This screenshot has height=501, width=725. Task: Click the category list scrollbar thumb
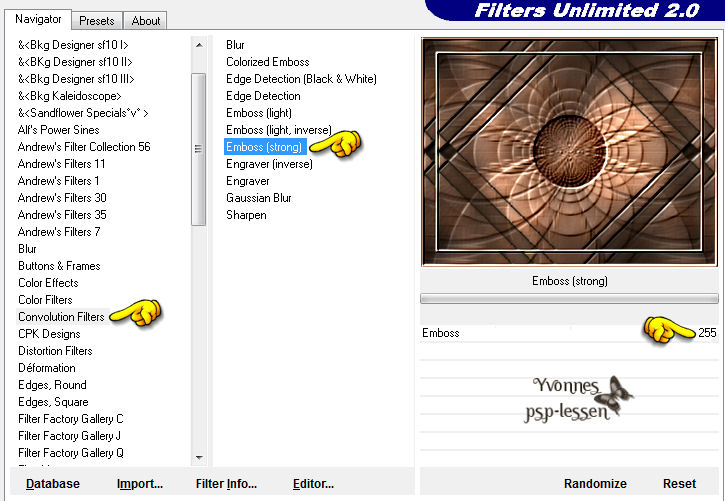(x=198, y=149)
